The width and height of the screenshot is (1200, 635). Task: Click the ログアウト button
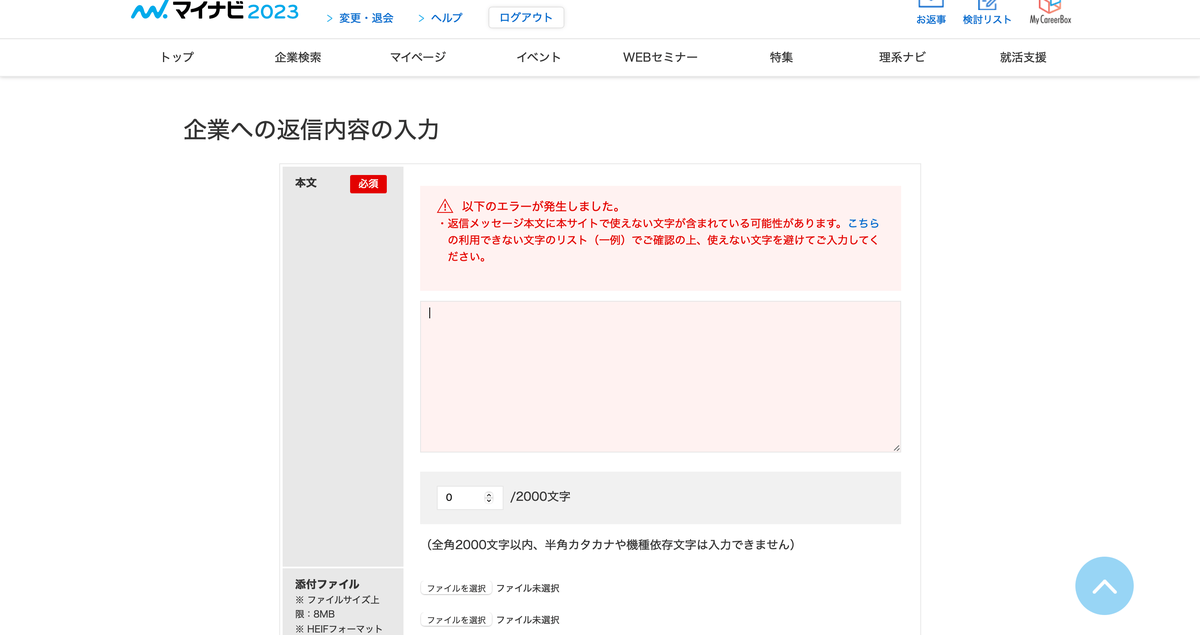coord(526,17)
